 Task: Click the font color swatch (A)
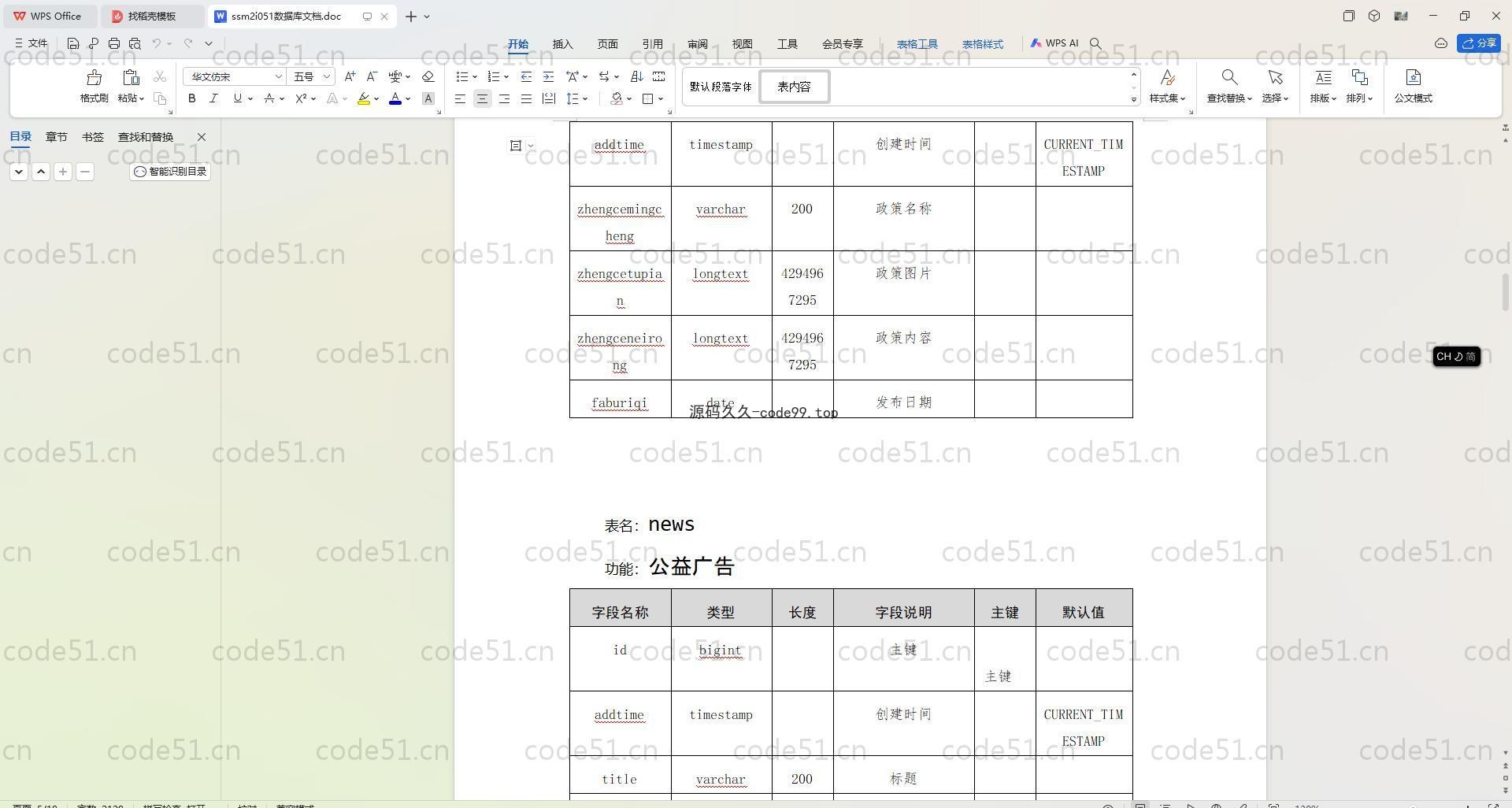coord(395,98)
